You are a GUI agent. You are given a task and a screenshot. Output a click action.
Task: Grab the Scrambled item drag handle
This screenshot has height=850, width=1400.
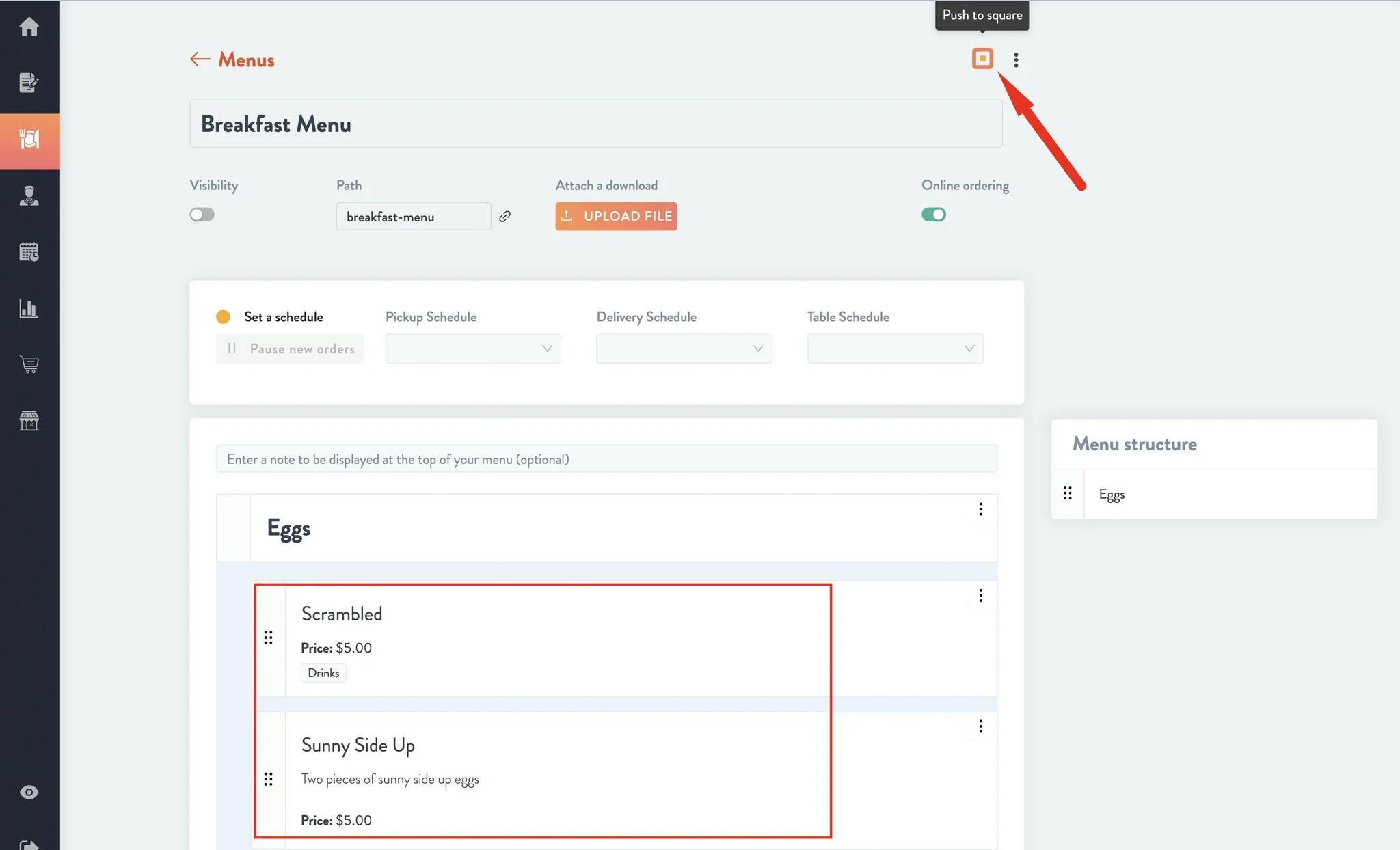click(269, 637)
